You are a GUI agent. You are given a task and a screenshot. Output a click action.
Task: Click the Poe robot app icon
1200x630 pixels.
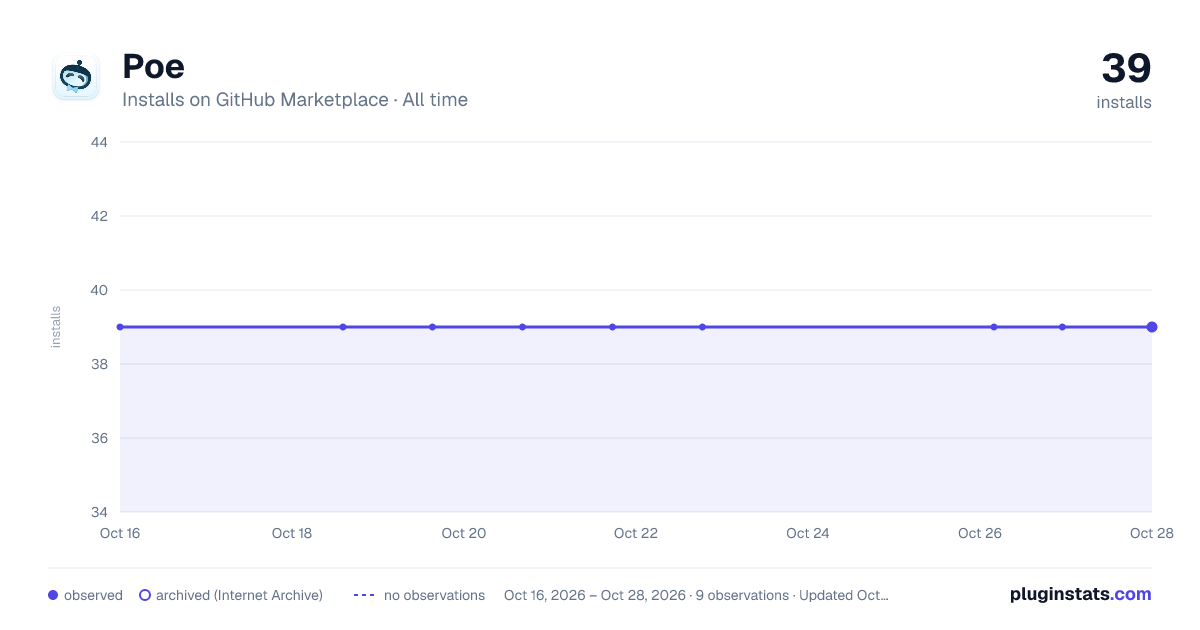point(76,77)
